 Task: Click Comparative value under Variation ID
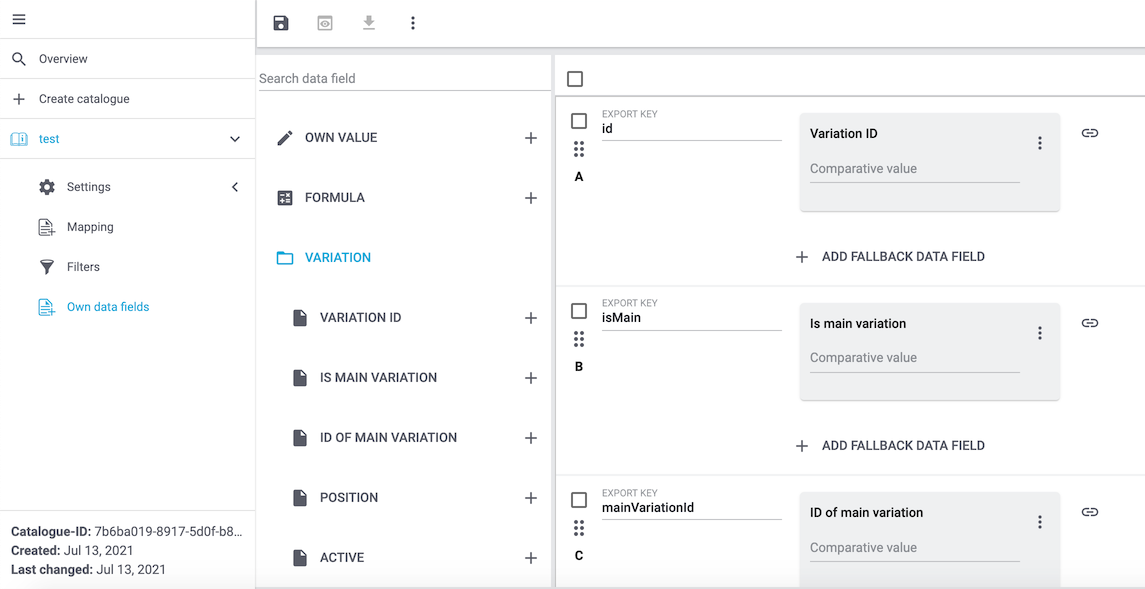[914, 169]
